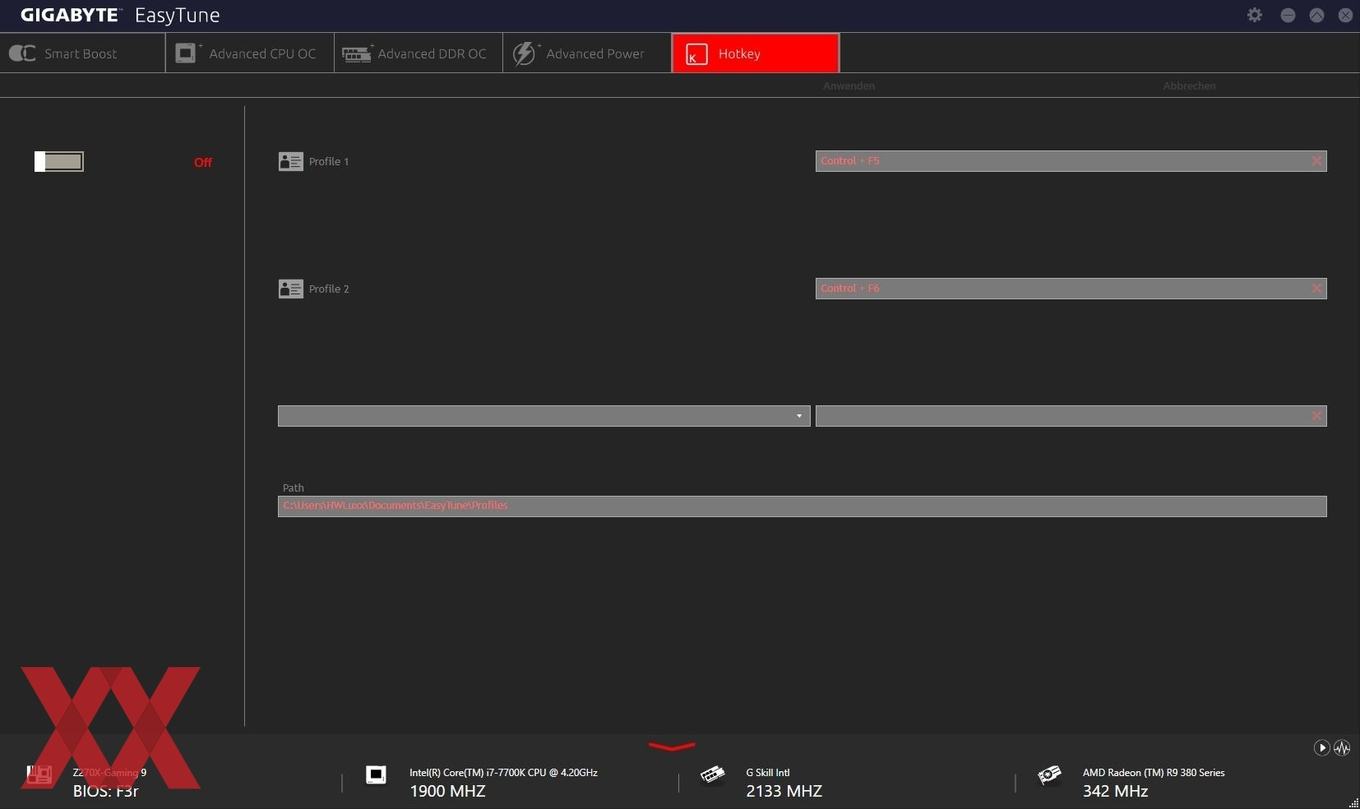Open the Smart Boost tab
Screen dimensions: 1360x809
click(83, 53)
